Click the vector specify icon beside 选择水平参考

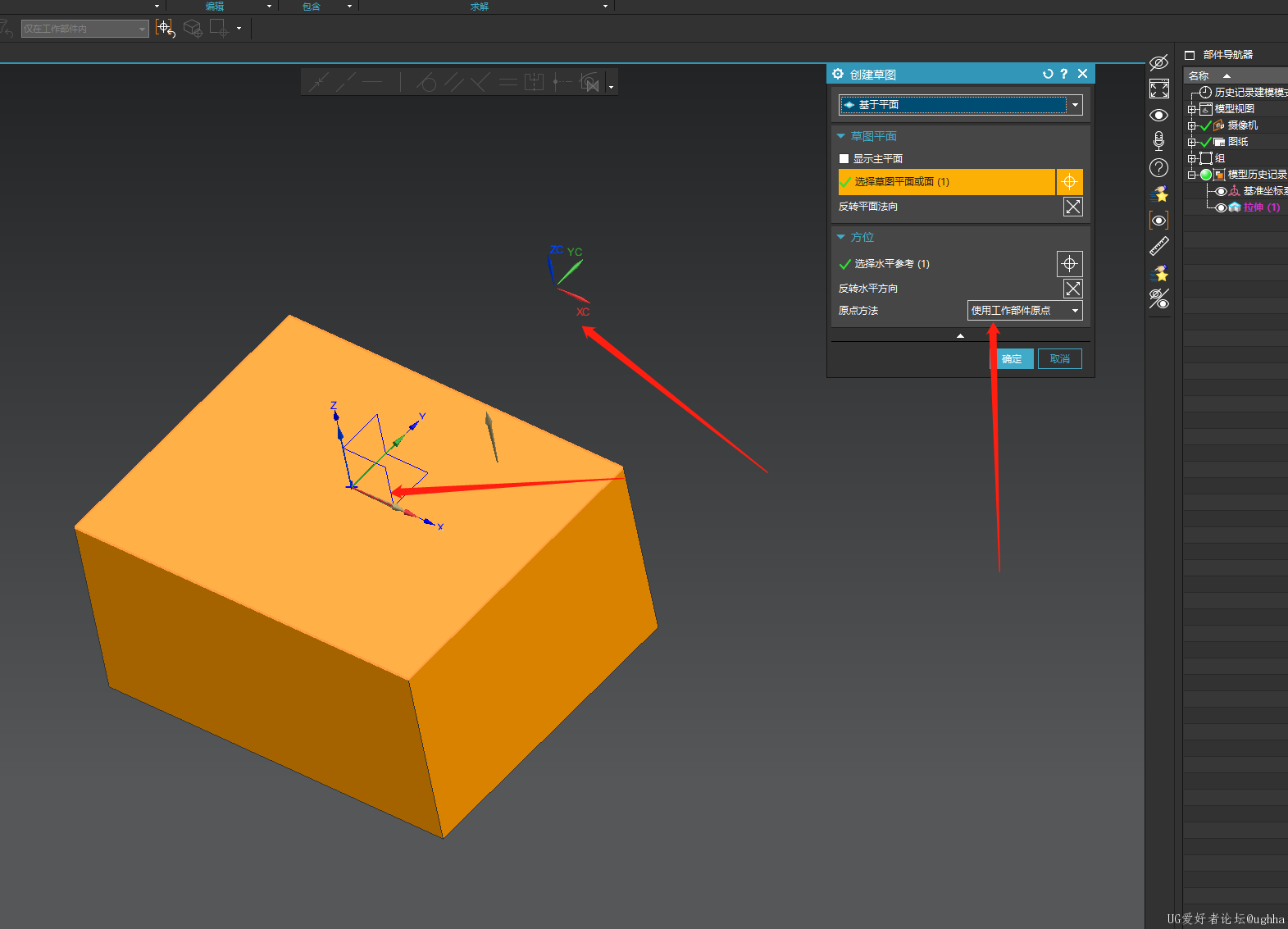(x=1070, y=264)
